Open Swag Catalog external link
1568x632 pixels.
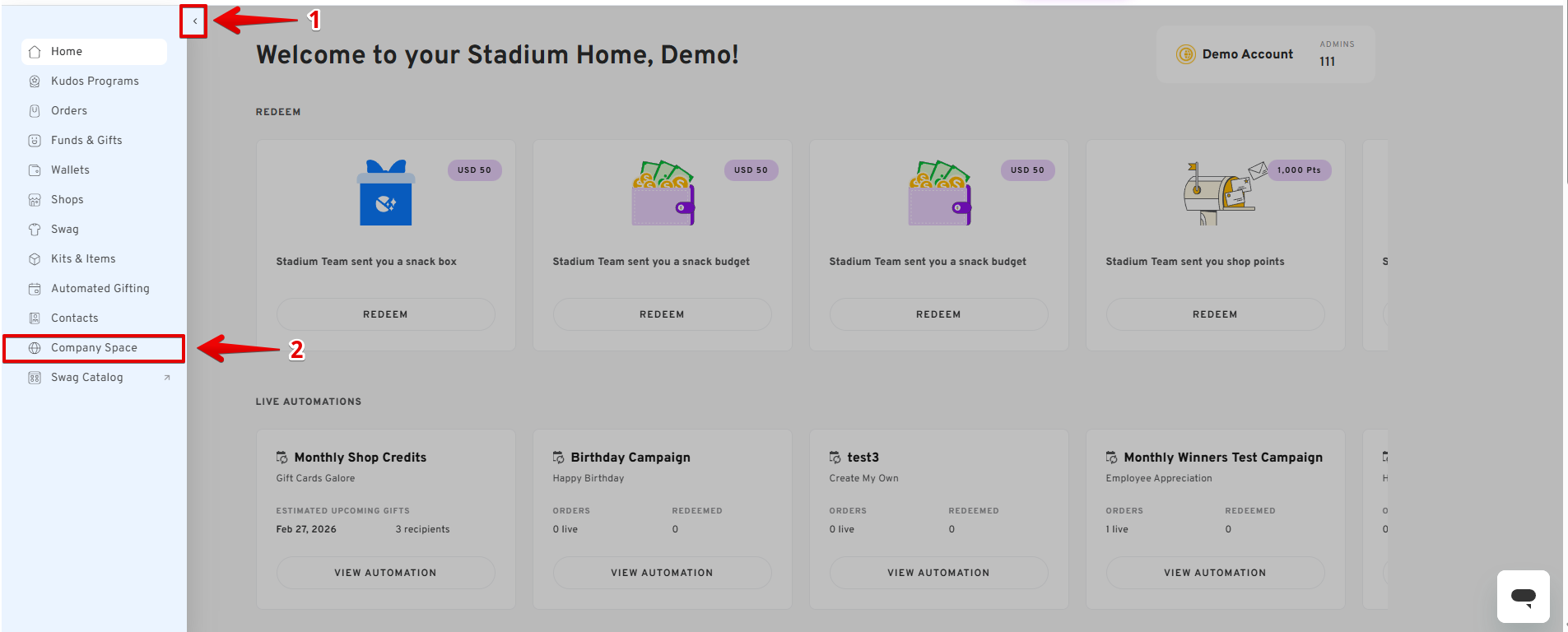[x=87, y=378]
